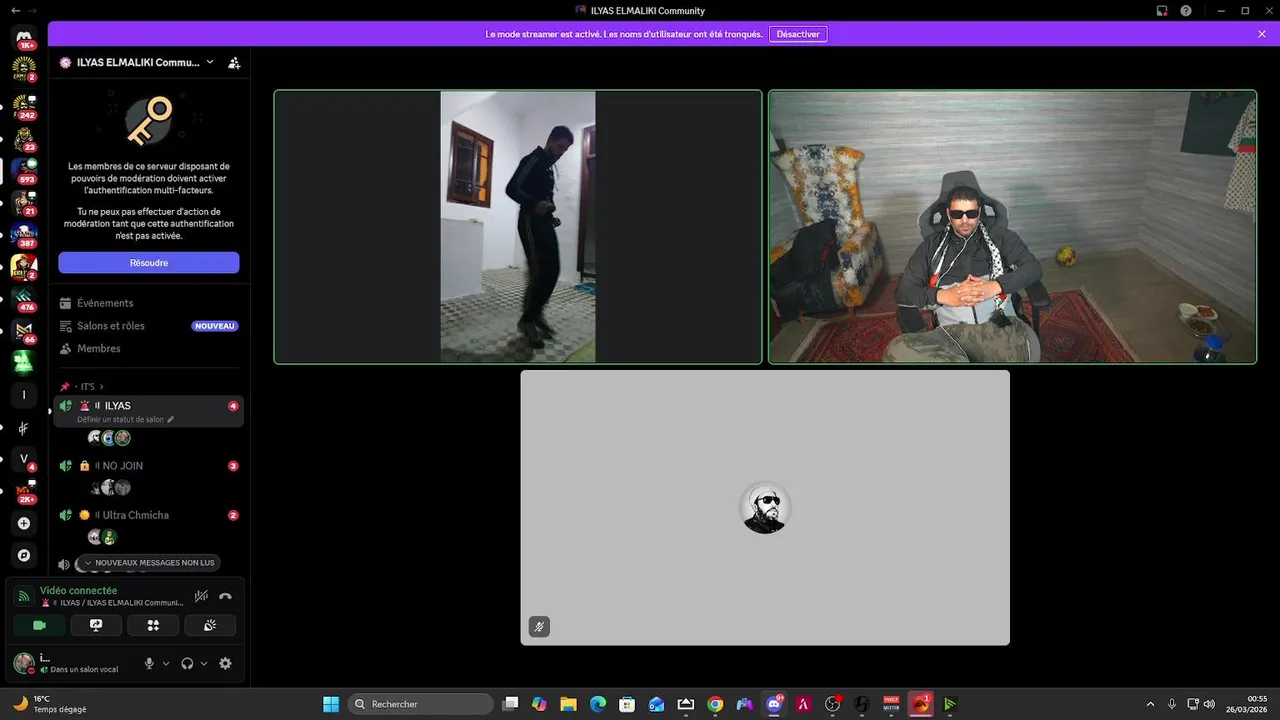Show hidden system tray icons
The height and width of the screenshot is (720, 1280).
point(1150,704)
